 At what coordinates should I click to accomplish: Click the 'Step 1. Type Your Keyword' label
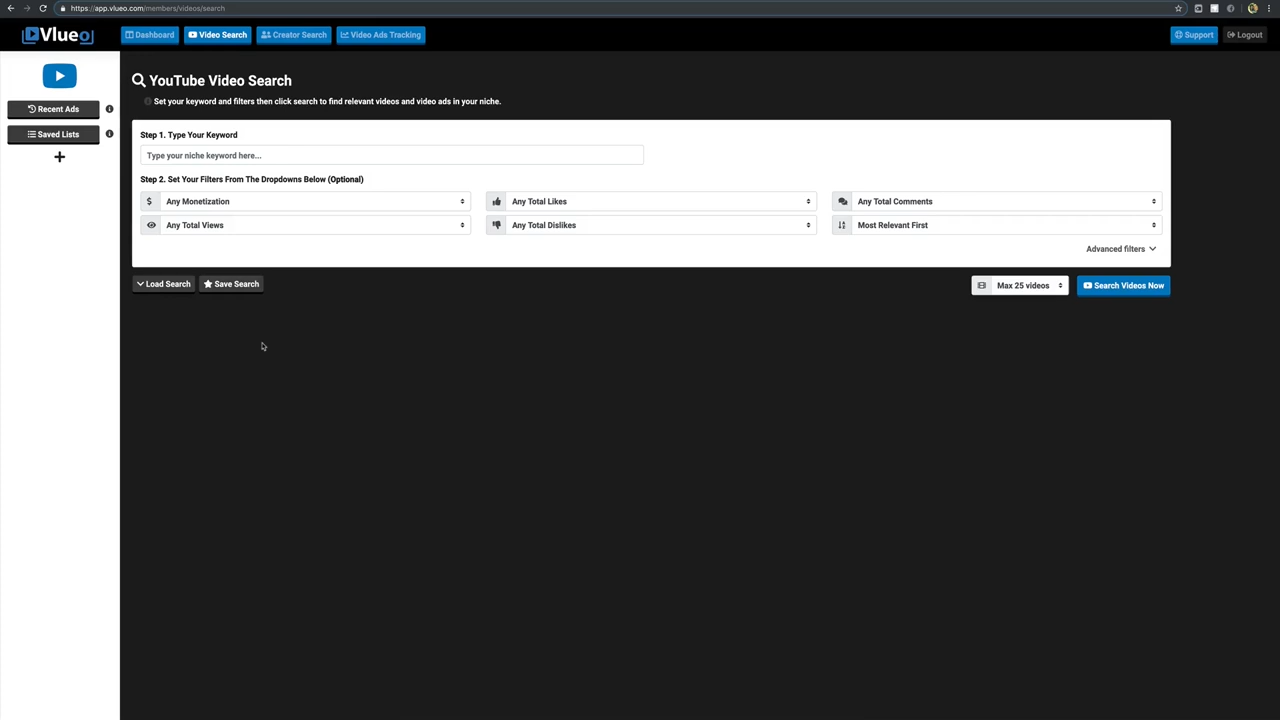(x=189, y=135)
